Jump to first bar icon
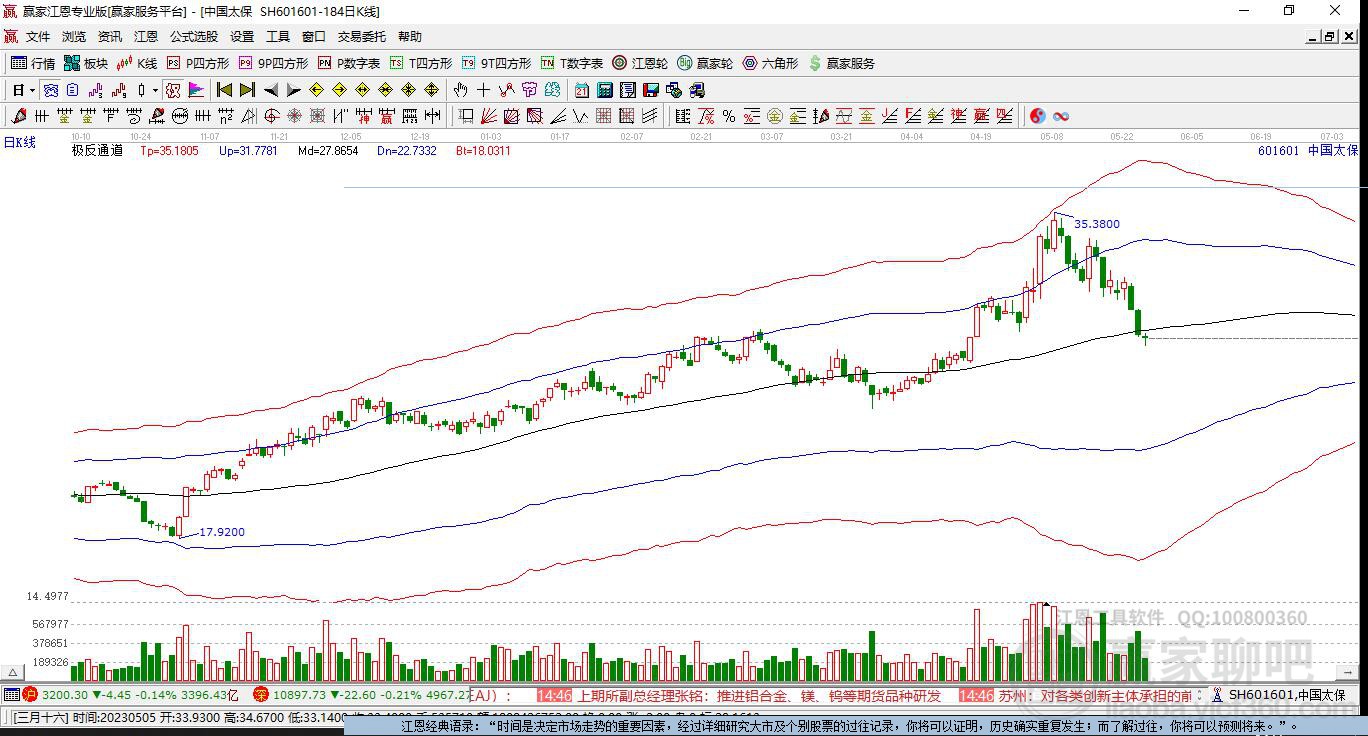 [x=225, y=90]
